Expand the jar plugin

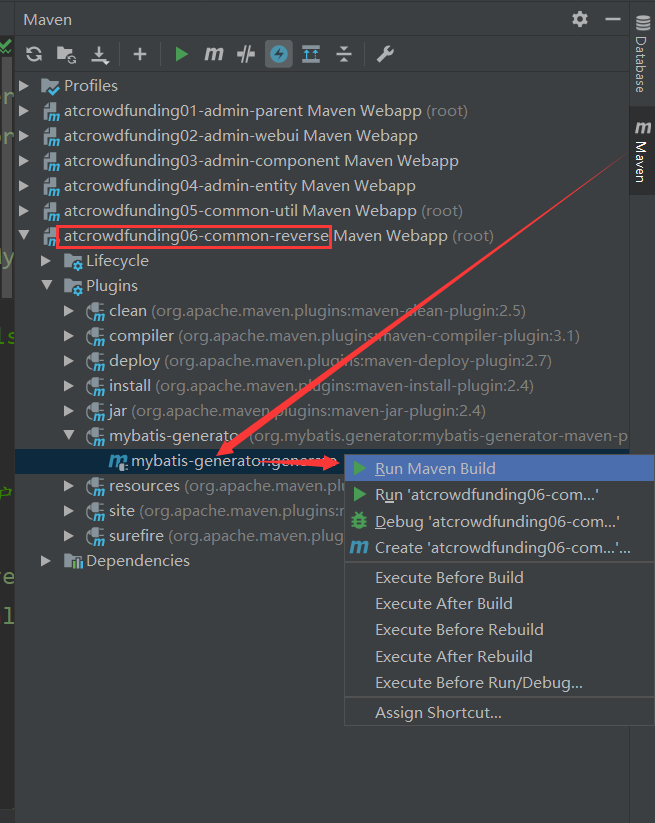69,411
